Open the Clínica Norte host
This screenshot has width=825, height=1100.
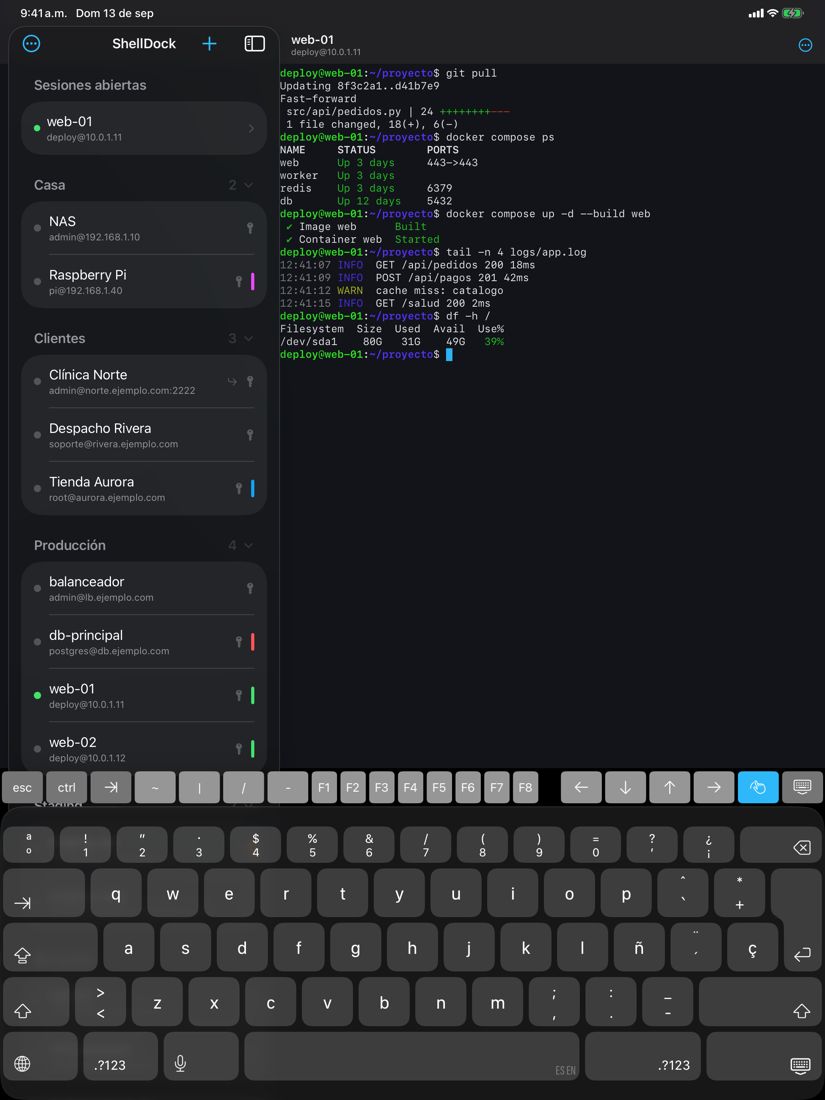pos(144,382)
